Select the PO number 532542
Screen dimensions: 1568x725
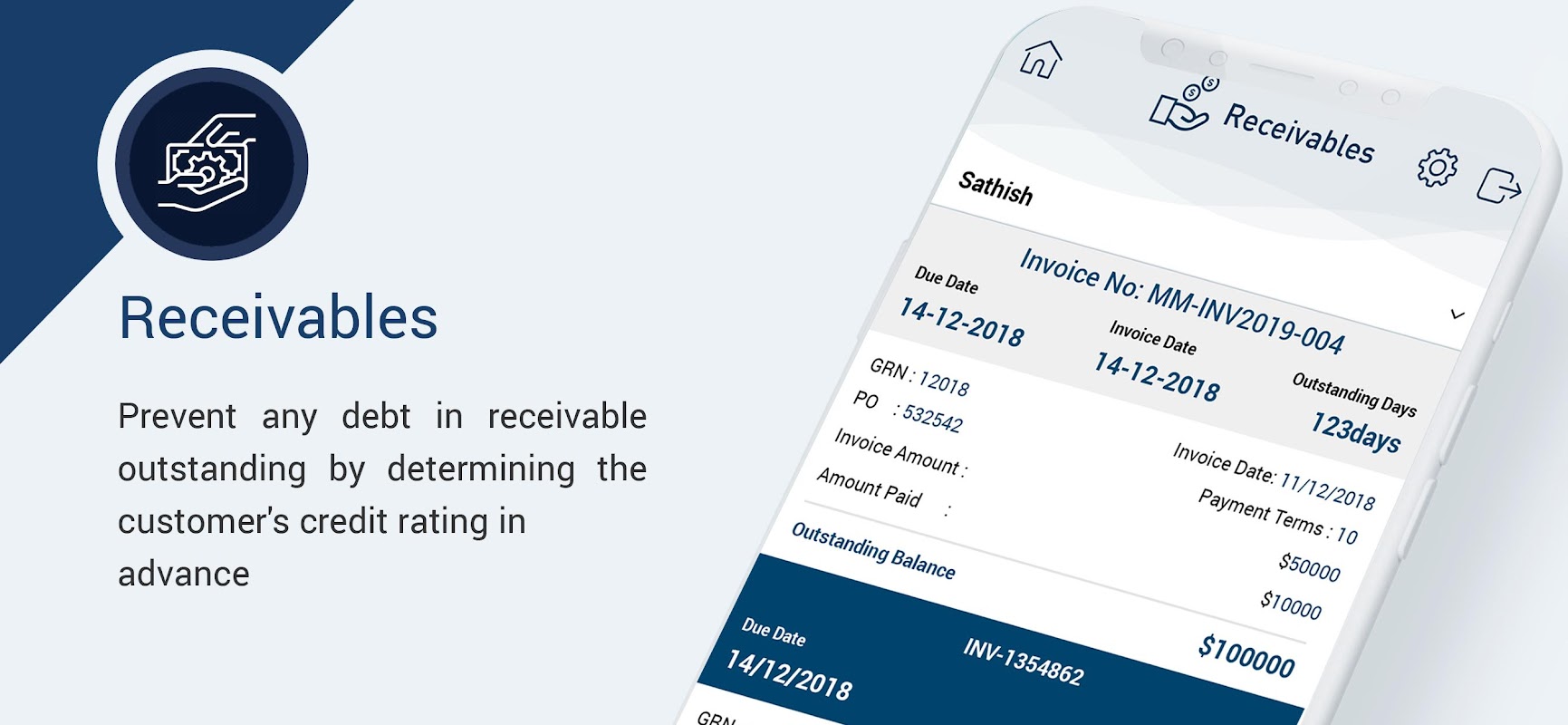pyautogui.click(x=932, y=418)
